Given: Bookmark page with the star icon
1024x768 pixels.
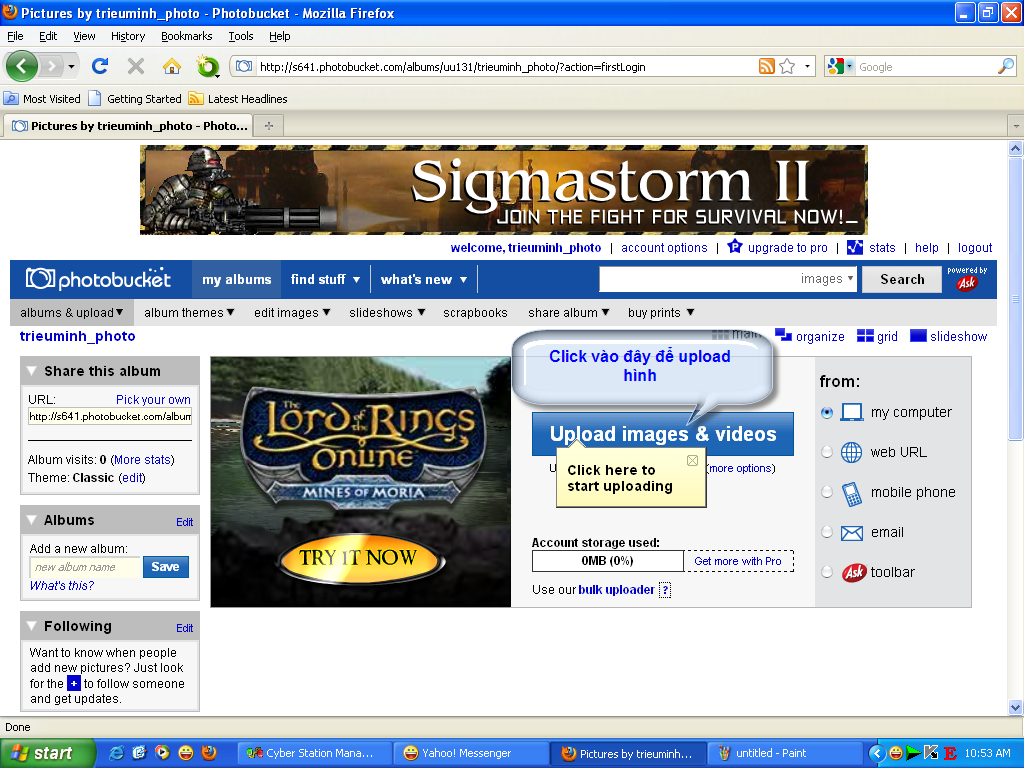Looking at the screenshot, I should 788,66.
